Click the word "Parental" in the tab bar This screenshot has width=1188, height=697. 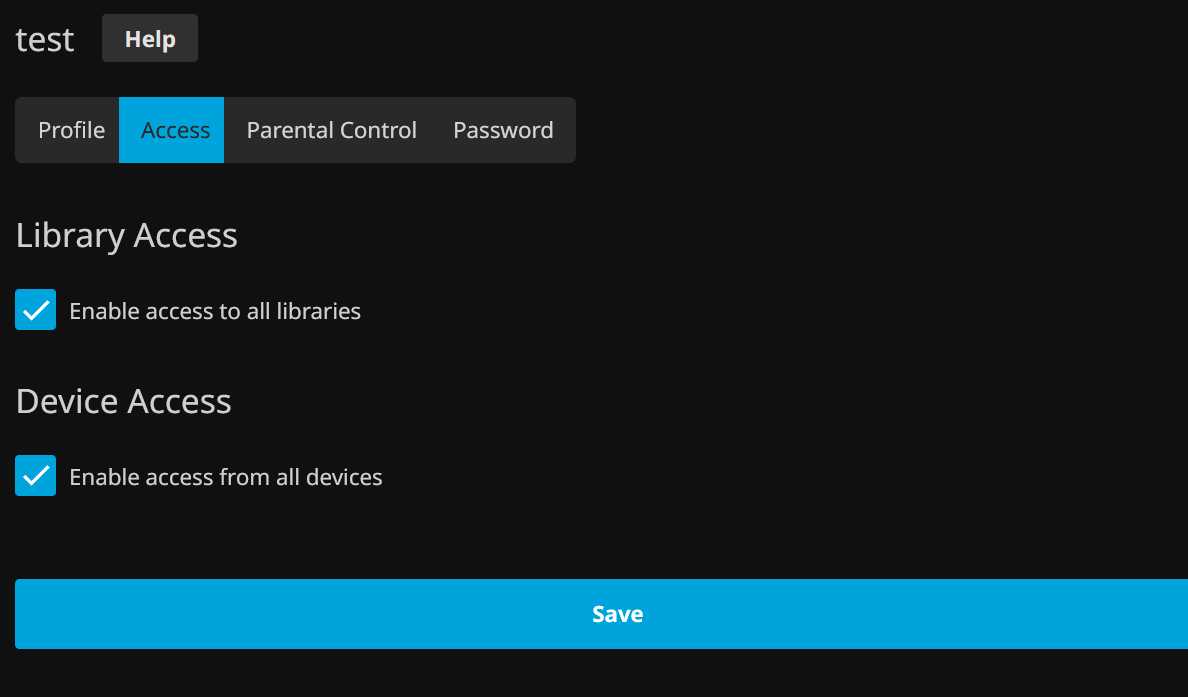tap(288, 130)
